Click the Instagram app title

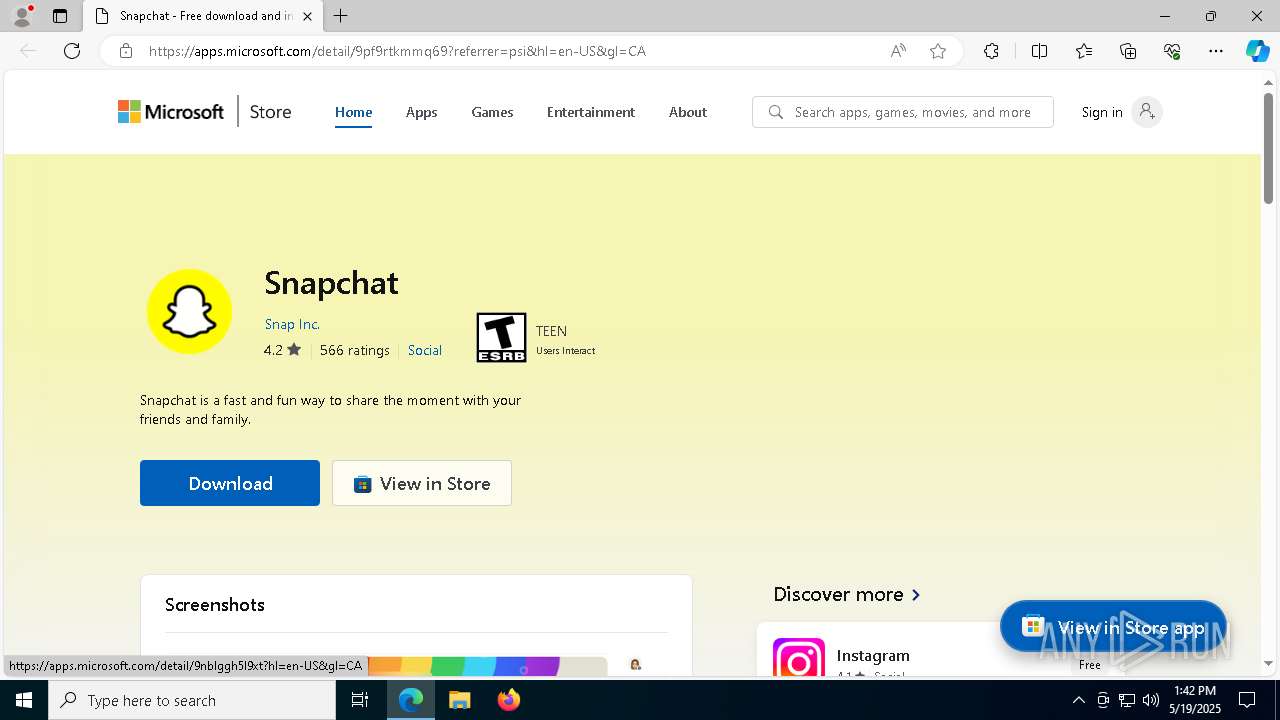coord(873,656)
